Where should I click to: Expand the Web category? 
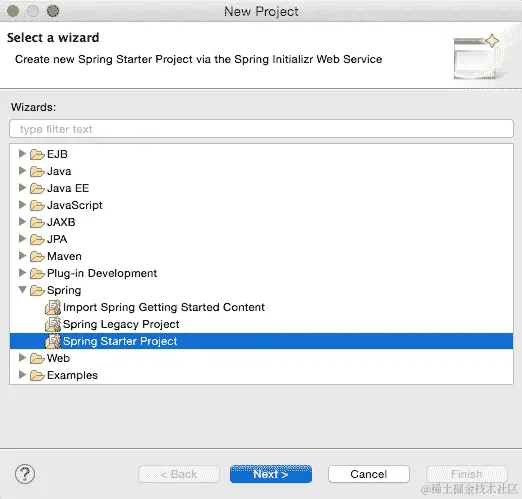[22, 358]
